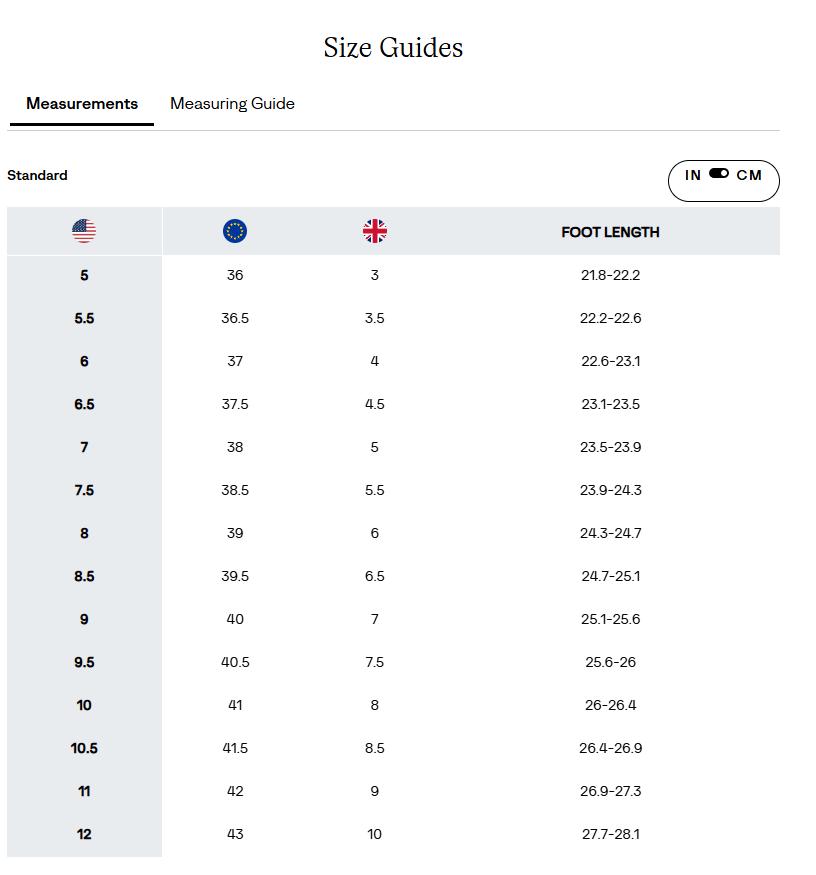816x875 pixels.
Task: Click UK size 10 cell
Action: 374,834
